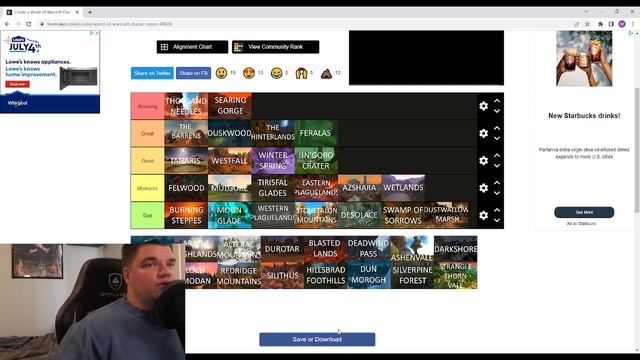Image resolution: width=640 pixels, height=360 pixels.
Task: Select the Tirisfal Glades tile
Action: (x=273, y=188)
